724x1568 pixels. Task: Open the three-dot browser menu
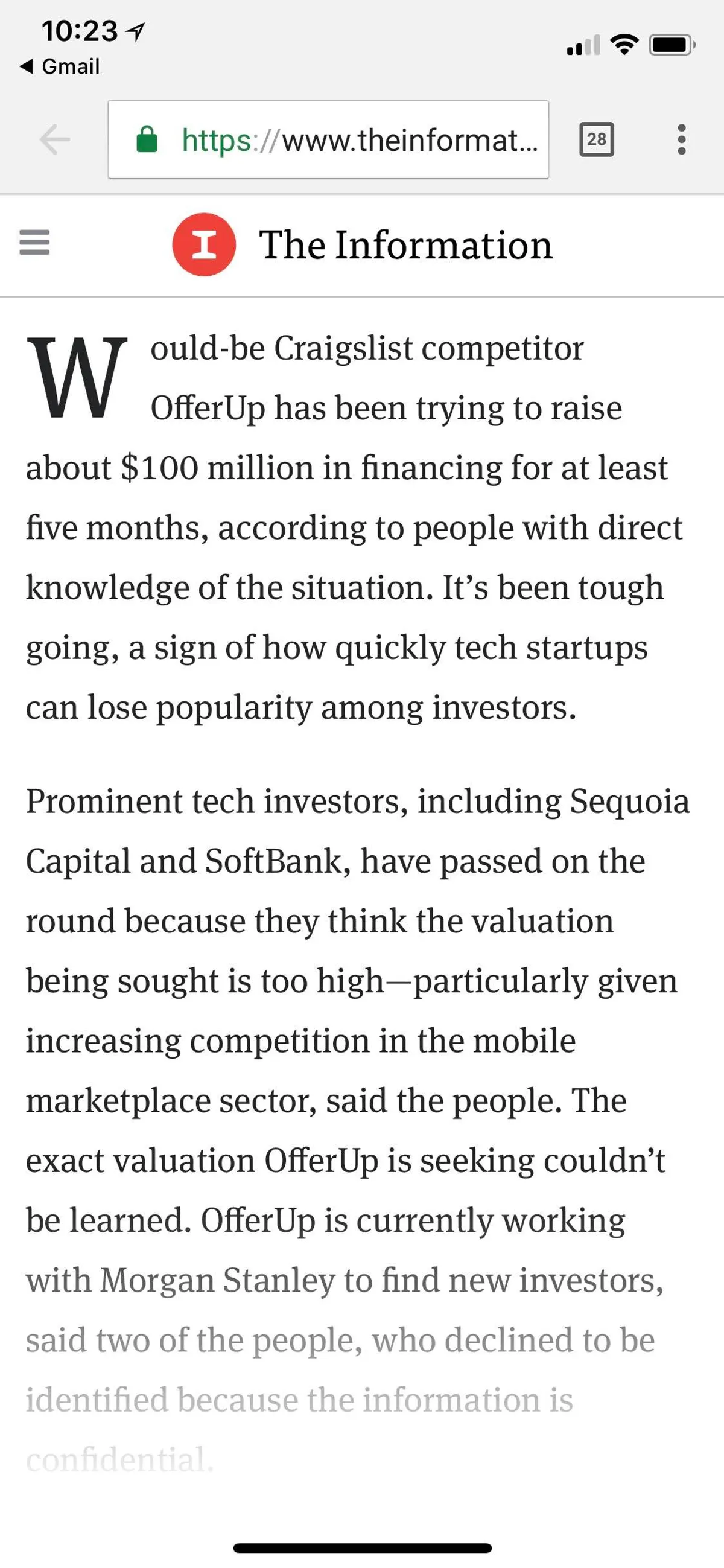(681, 139)
